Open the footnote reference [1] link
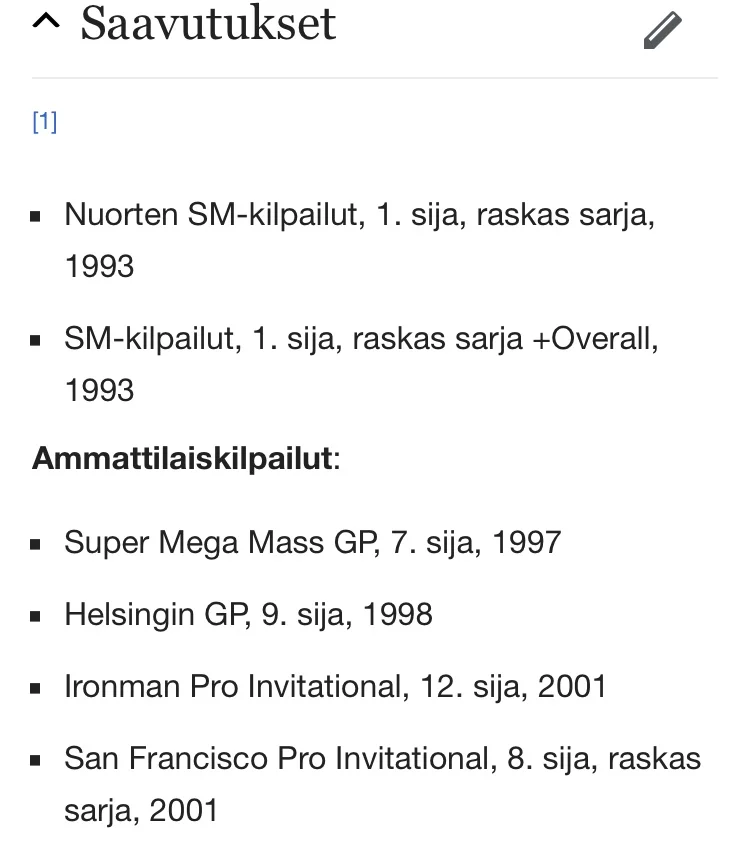Screen dimensions: 750x848 click(x=45, y=122)
